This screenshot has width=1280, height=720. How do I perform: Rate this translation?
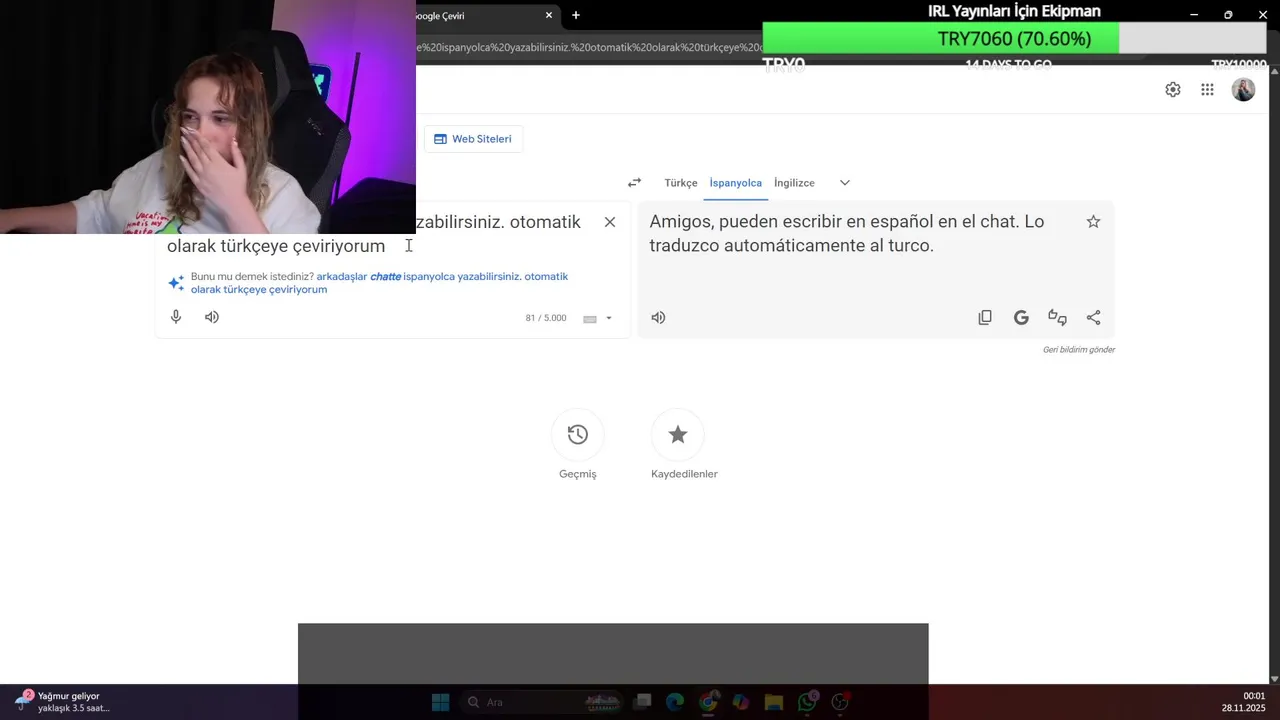(1057, 317)
